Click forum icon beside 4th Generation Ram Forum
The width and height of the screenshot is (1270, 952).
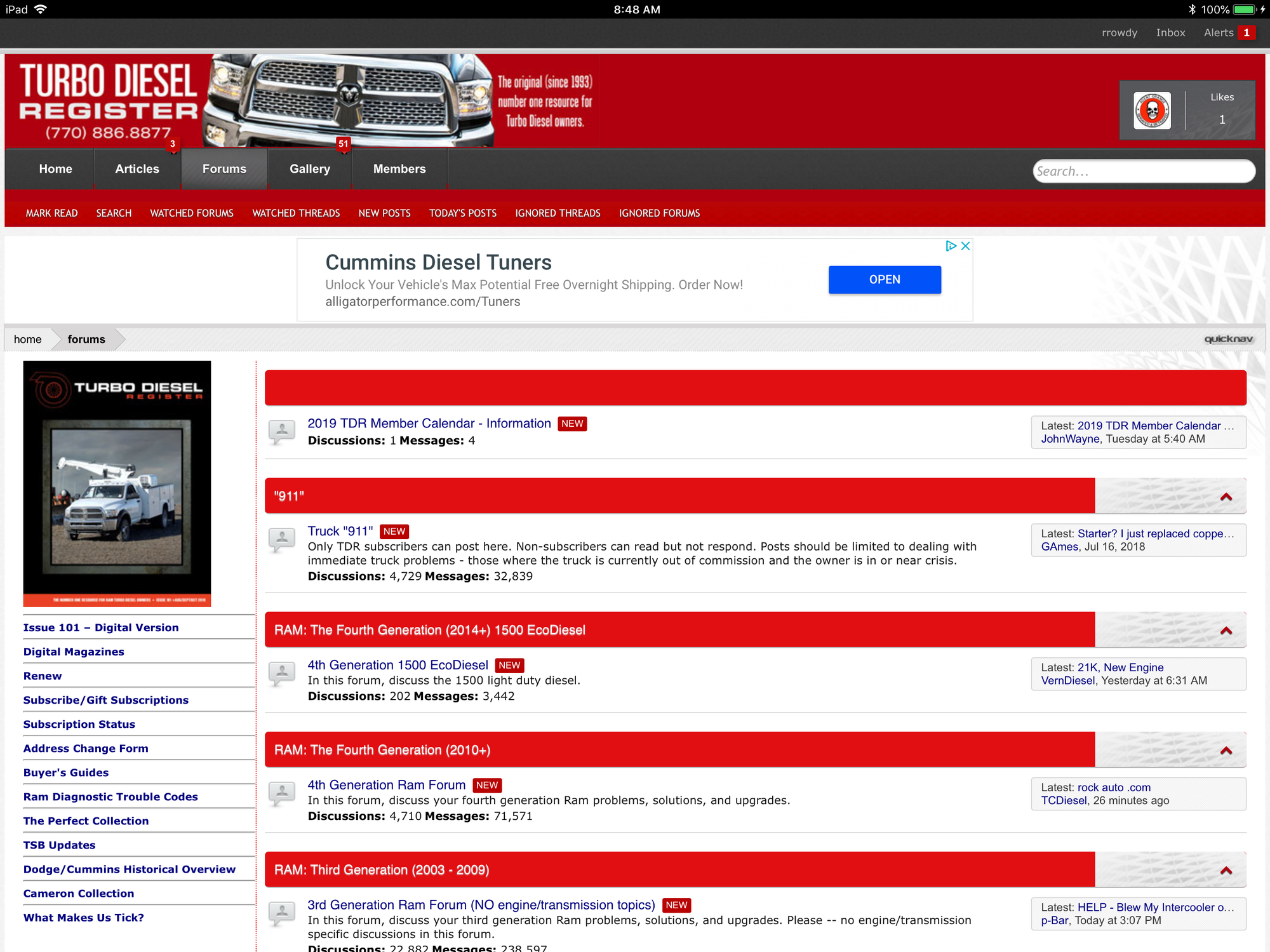click(x=282, y=794)
